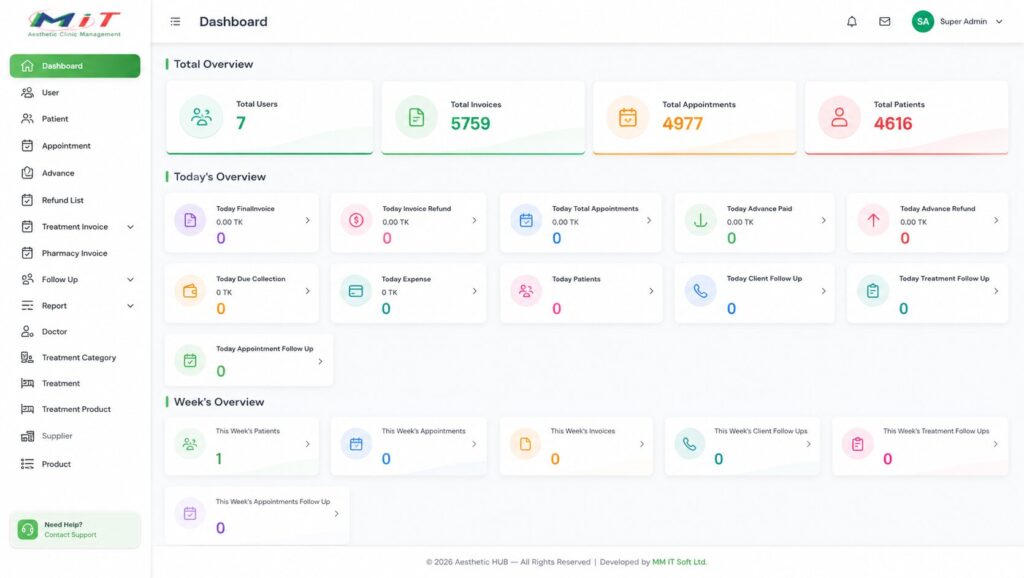The height and width of the screenshot is (578, 1024).
Task: Click the Total Users people icon
Action: (201, 117)
